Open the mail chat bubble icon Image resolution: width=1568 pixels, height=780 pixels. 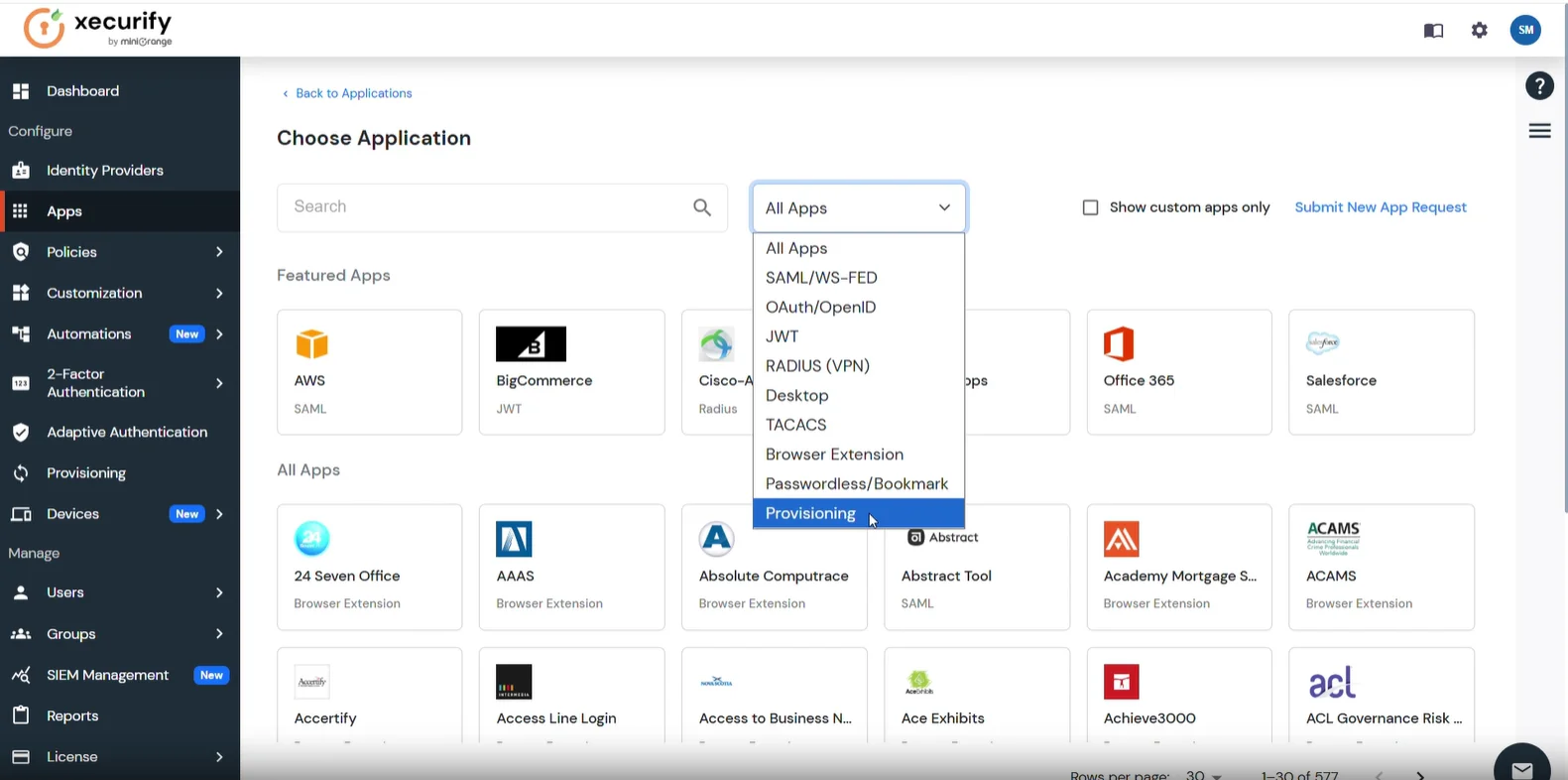pos(1522,770)
